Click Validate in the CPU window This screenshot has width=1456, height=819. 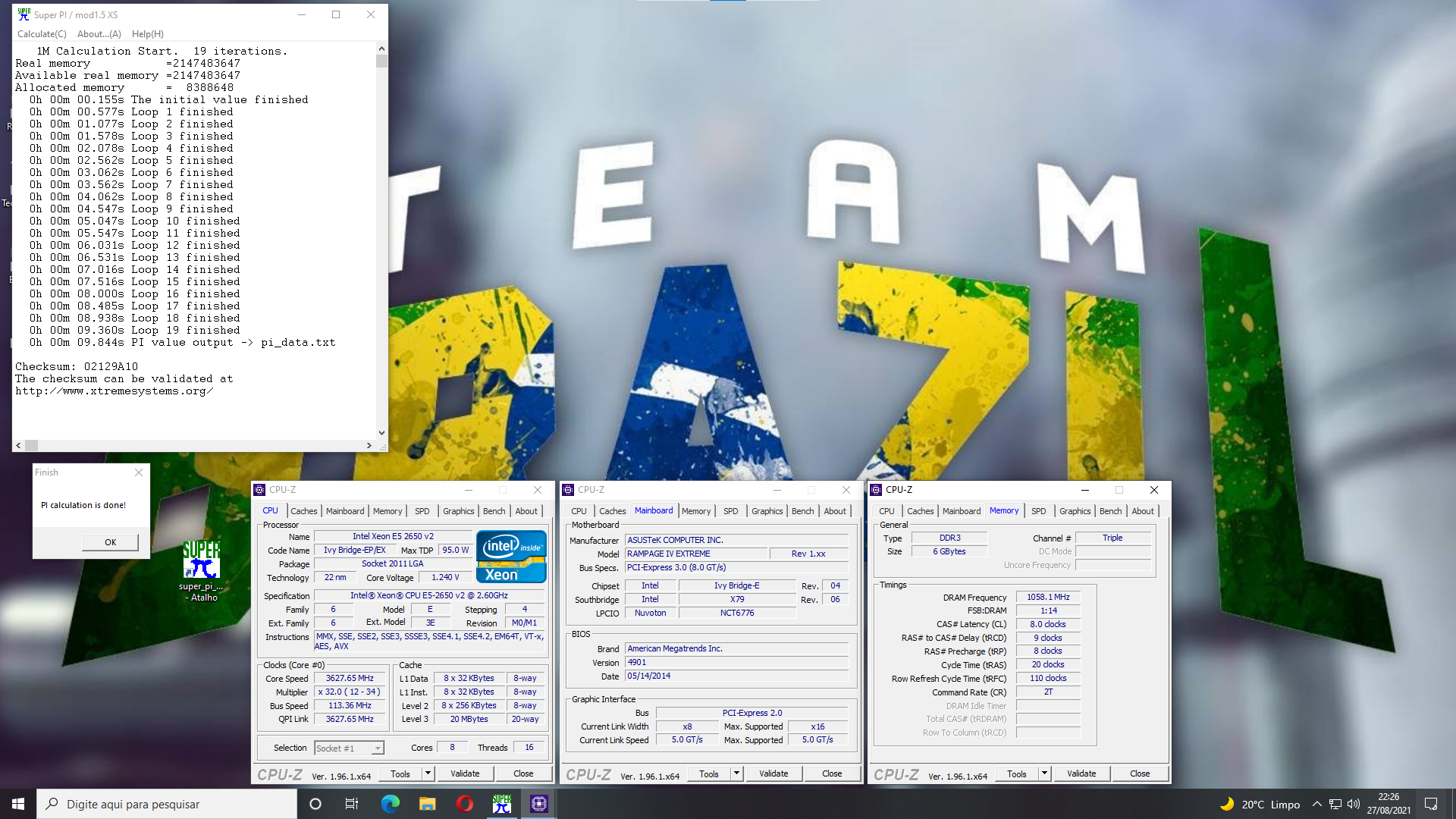click(x=465, y=773)
